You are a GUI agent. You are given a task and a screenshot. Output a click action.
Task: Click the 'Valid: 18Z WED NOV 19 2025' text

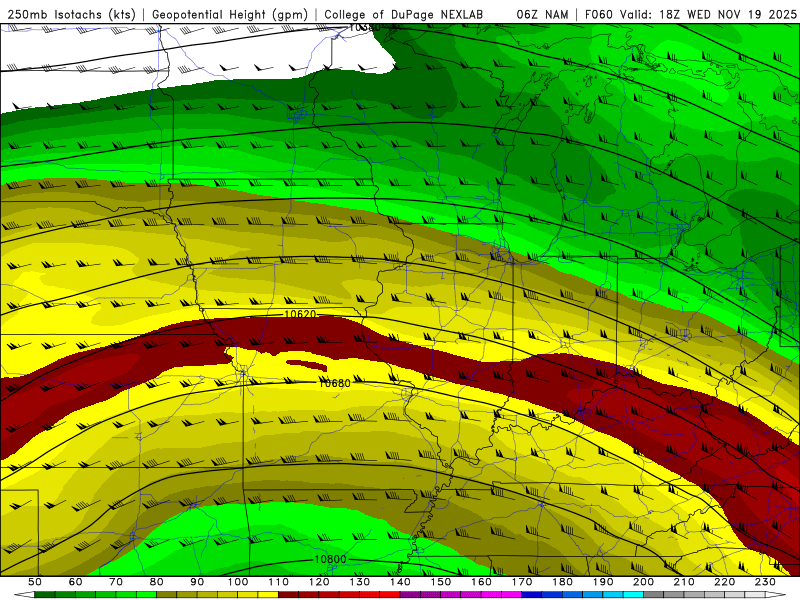pyautogui.click(x=708, y=15)
